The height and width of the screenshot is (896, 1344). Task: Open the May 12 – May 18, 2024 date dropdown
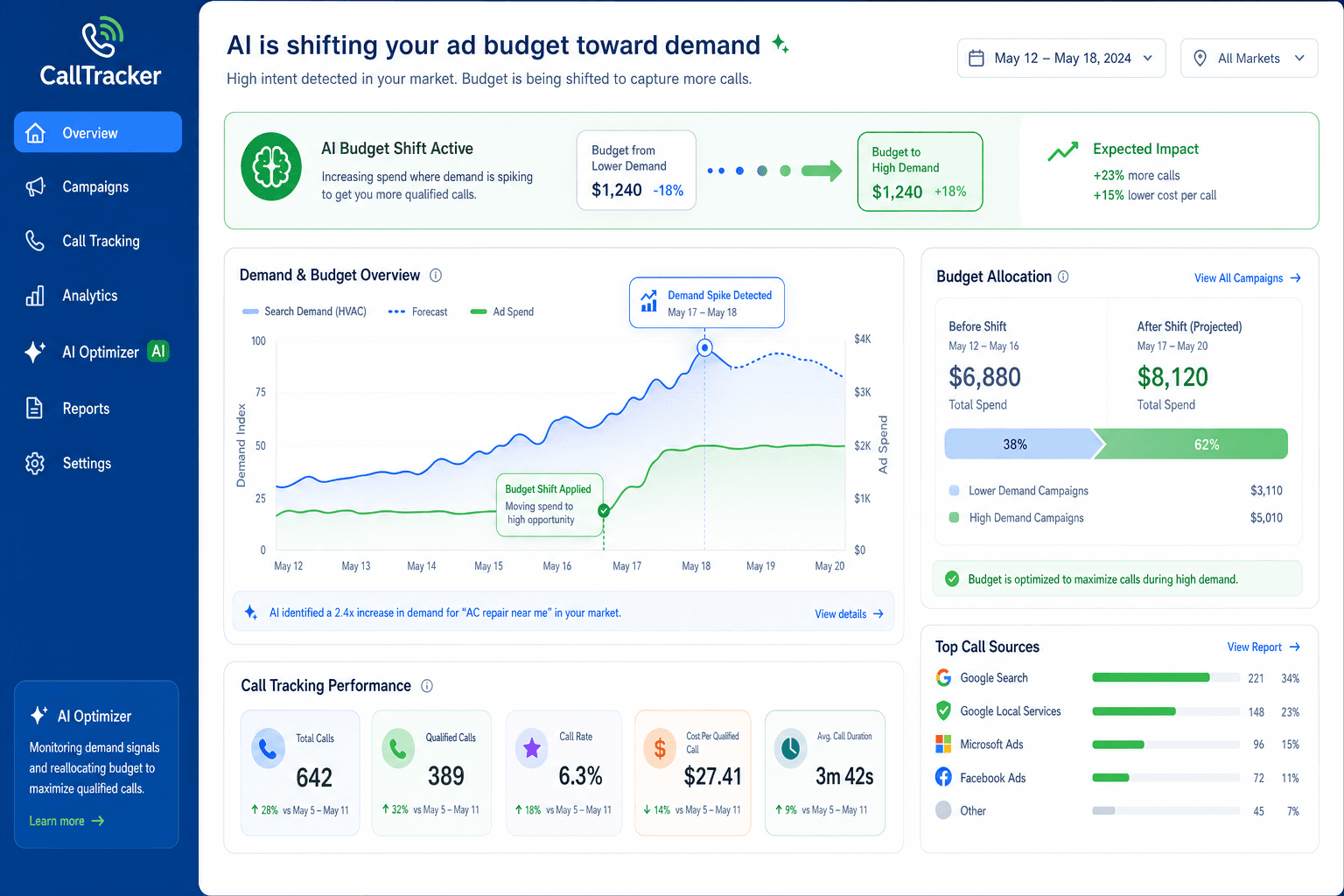click(1061, 58)
